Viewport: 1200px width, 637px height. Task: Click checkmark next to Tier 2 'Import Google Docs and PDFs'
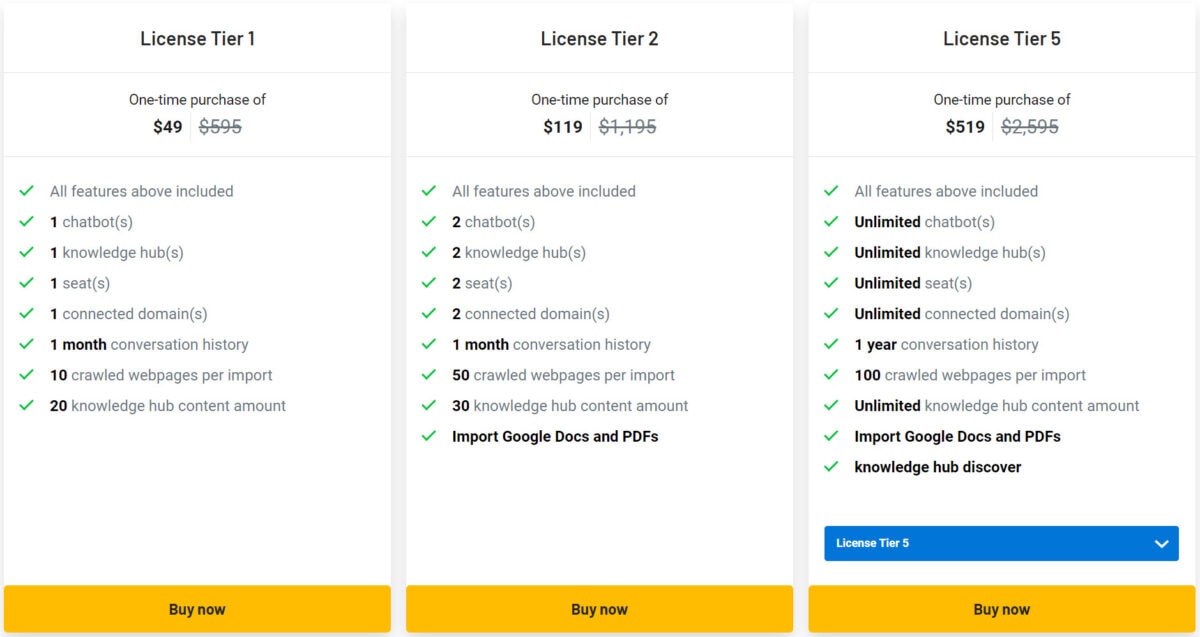point(429,436)
